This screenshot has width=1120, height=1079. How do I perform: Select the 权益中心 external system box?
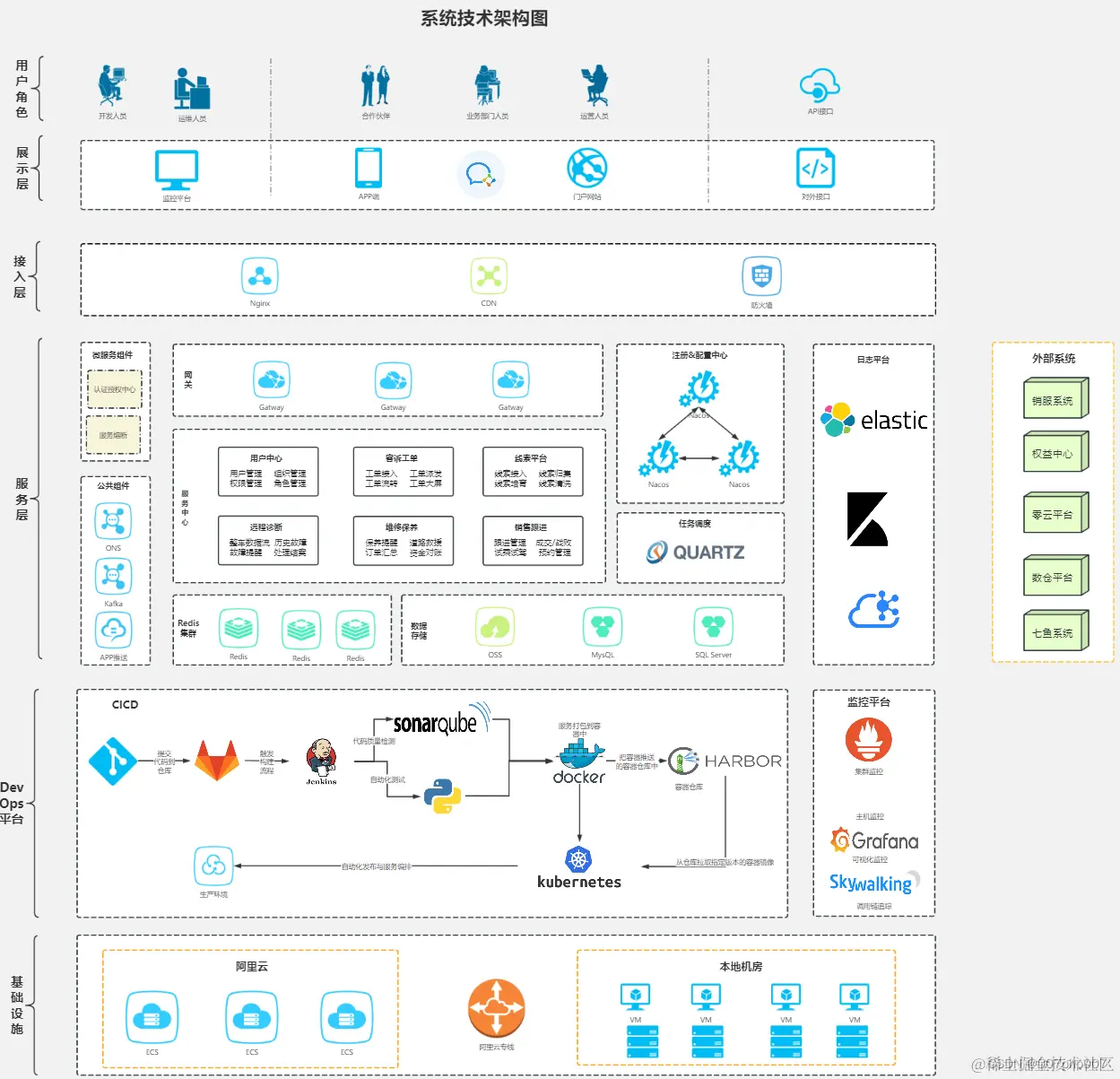pyautogui.click(x=1055, y=452)
